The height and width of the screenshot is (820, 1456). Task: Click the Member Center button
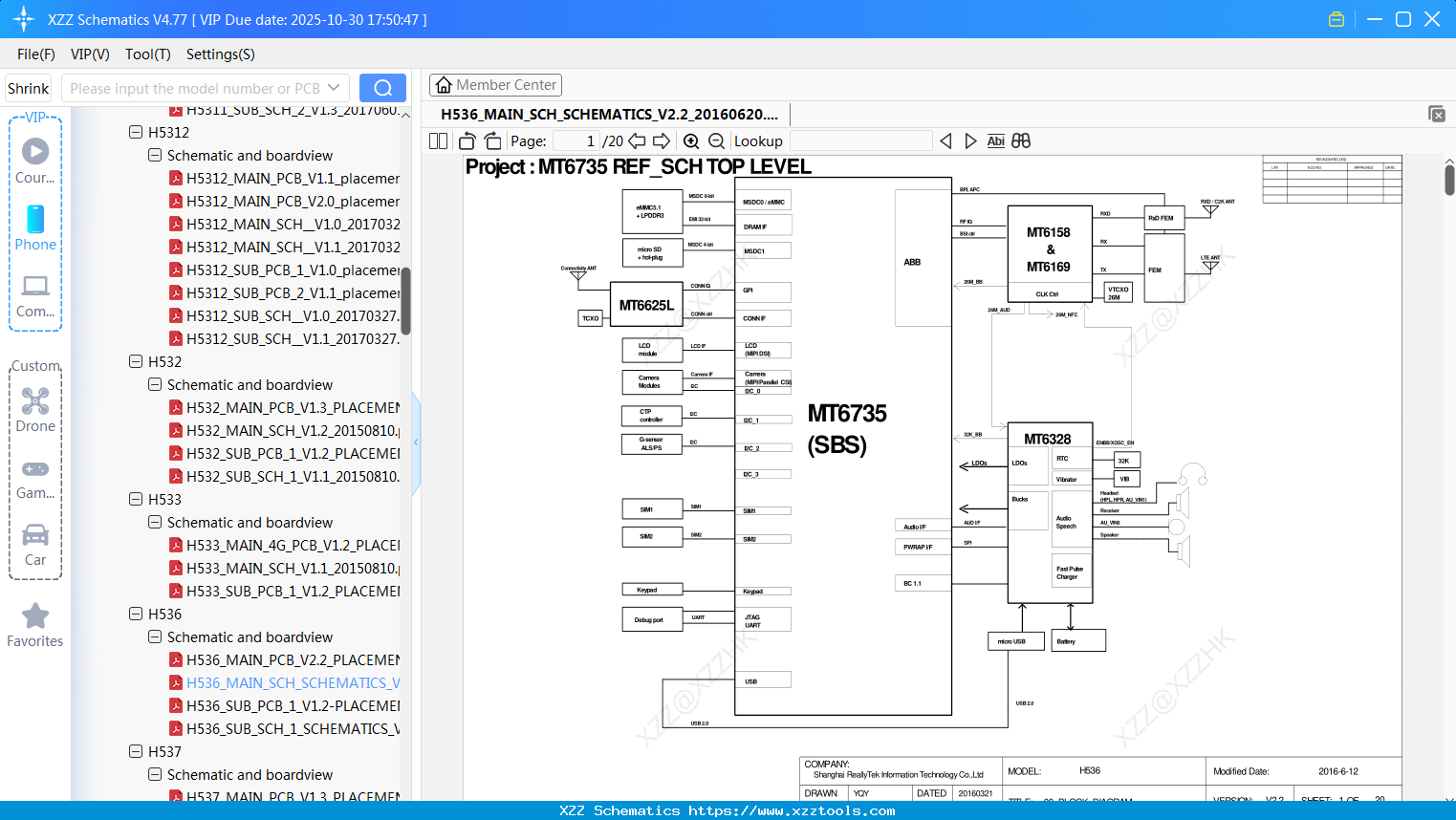(495, 85)
